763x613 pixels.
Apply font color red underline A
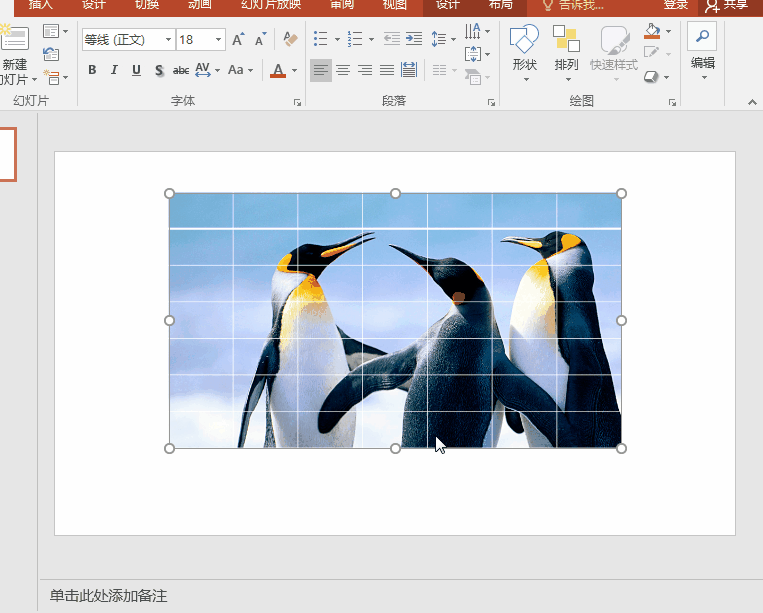coord(278,70)
